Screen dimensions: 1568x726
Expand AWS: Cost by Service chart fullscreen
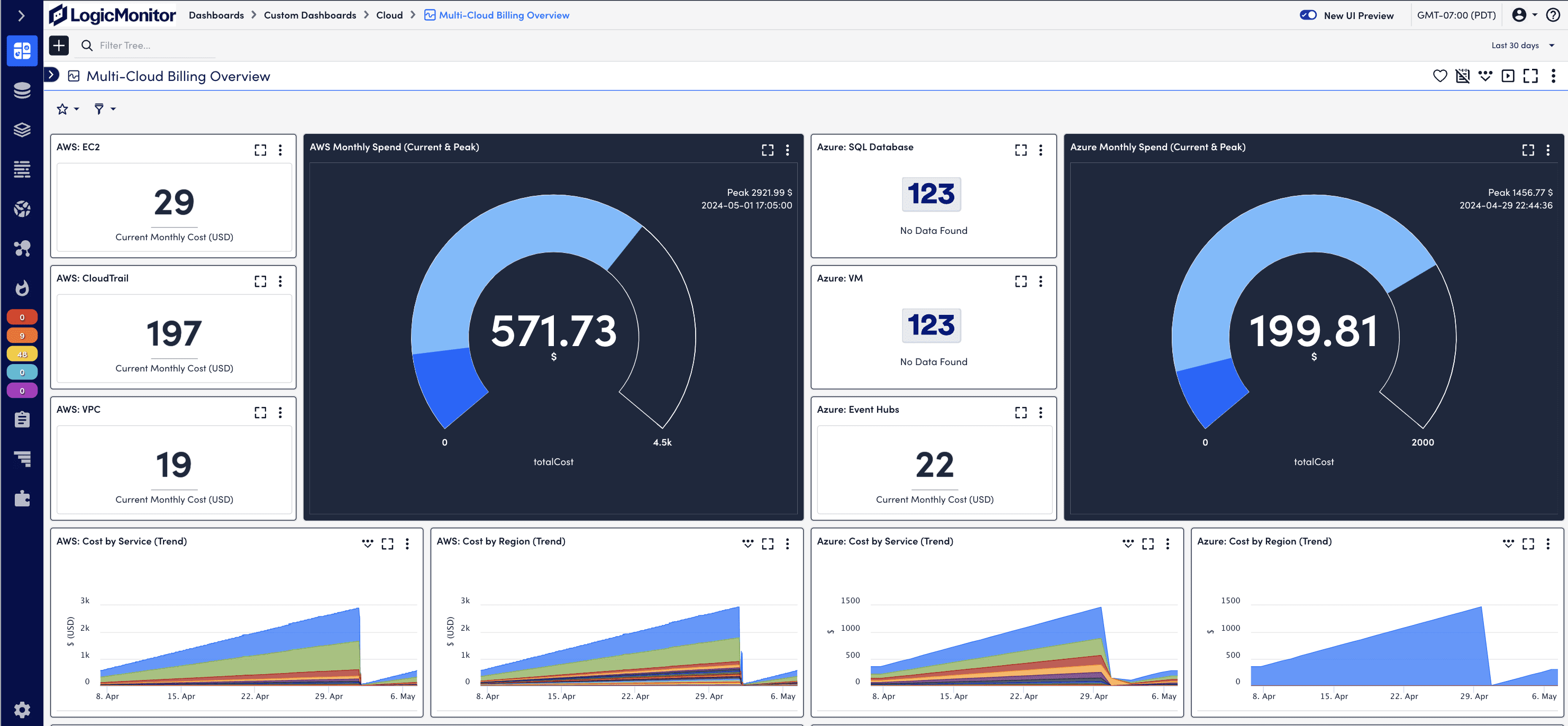(x=387, y=544)
